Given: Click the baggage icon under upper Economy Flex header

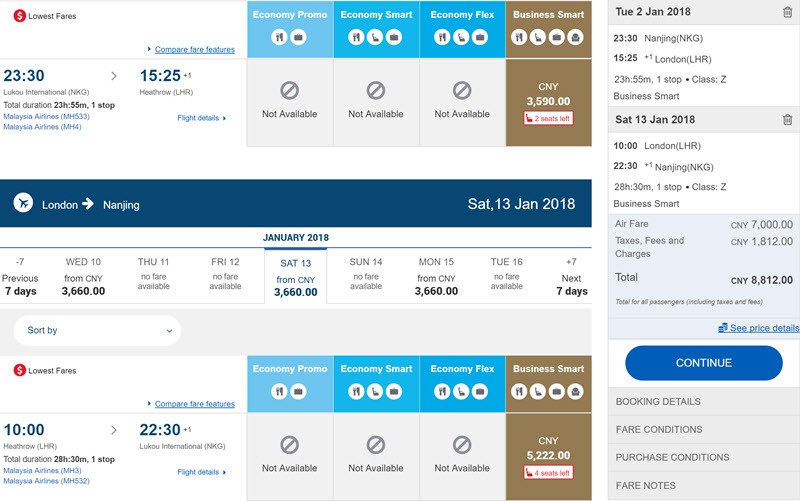Looking at the screenshot, I should point(480,37).
